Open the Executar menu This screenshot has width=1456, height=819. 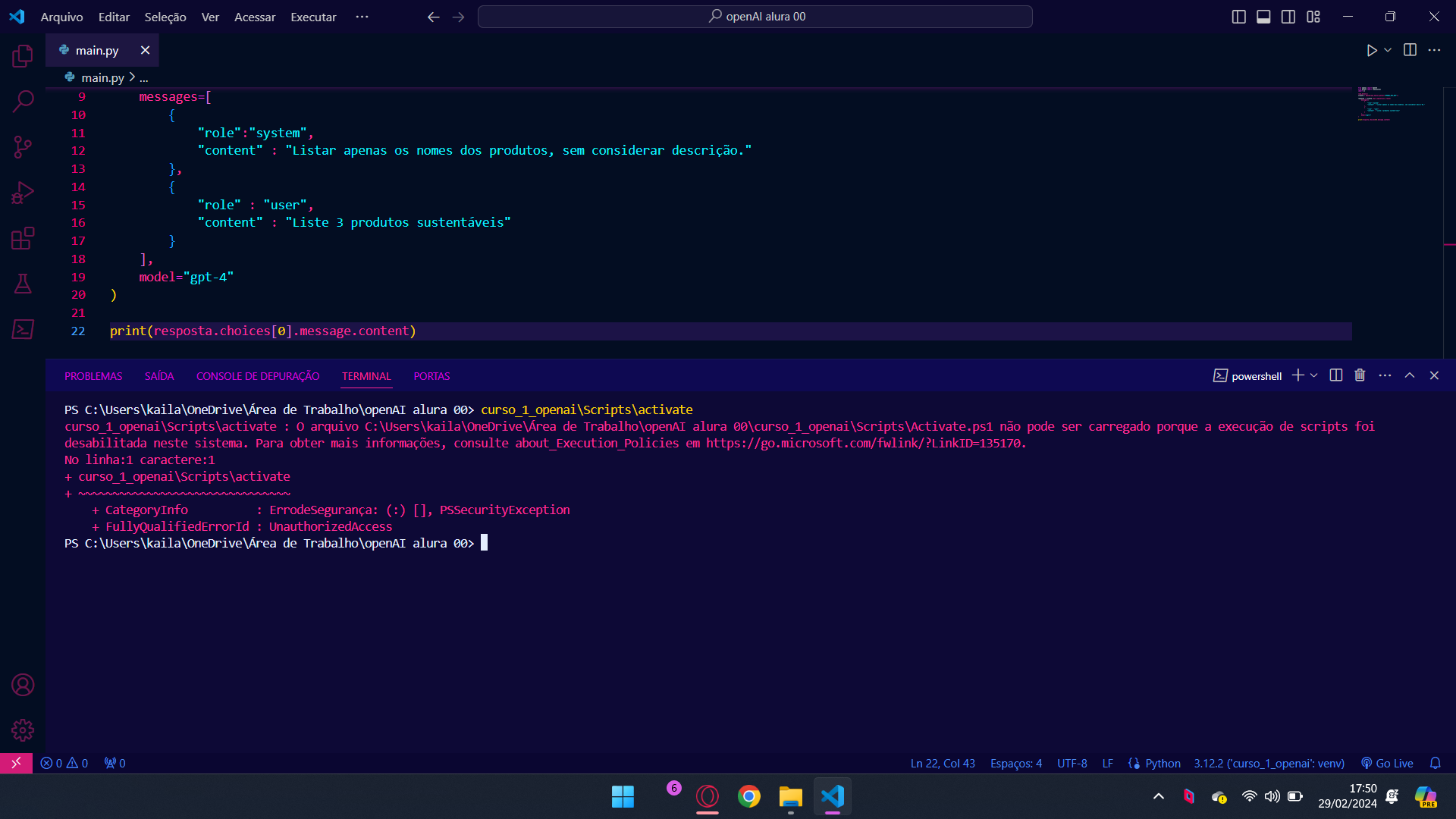point(313,17)
